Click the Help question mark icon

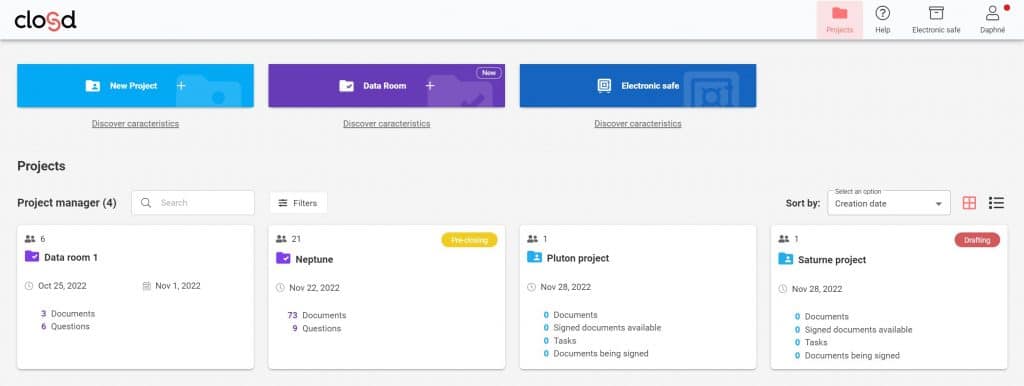pyautogui.click(x=882, y=13)
